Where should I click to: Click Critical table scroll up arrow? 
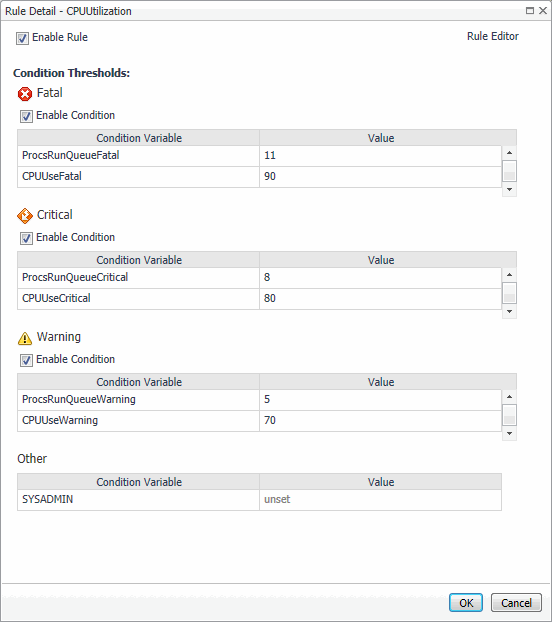pyautogui.click(x=509, y=275)
